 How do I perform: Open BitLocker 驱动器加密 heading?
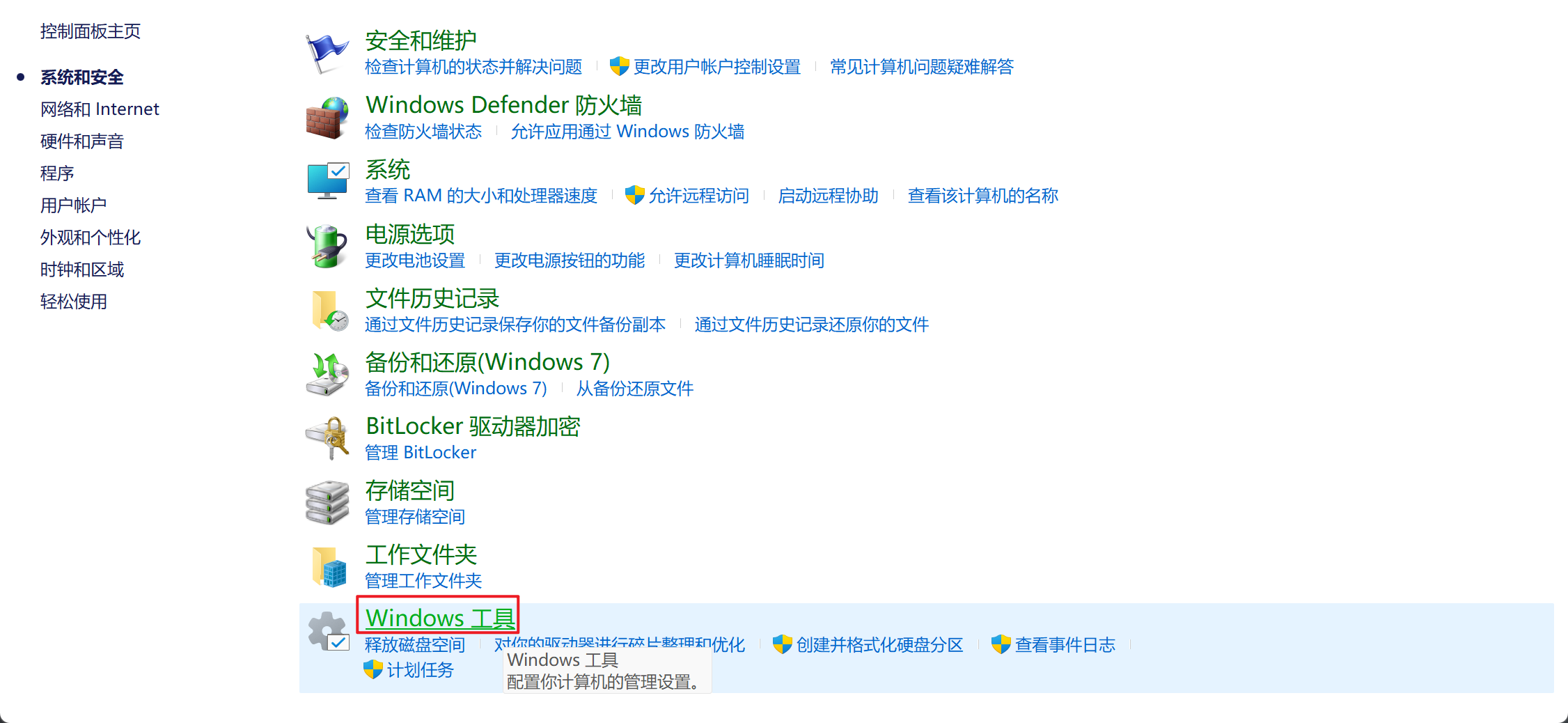tap(473, 426)
